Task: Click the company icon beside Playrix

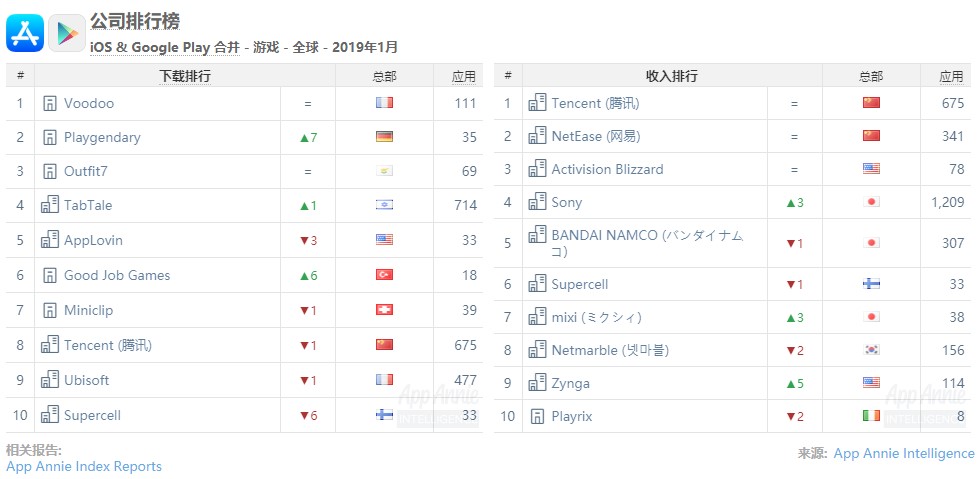Action: 537,416
